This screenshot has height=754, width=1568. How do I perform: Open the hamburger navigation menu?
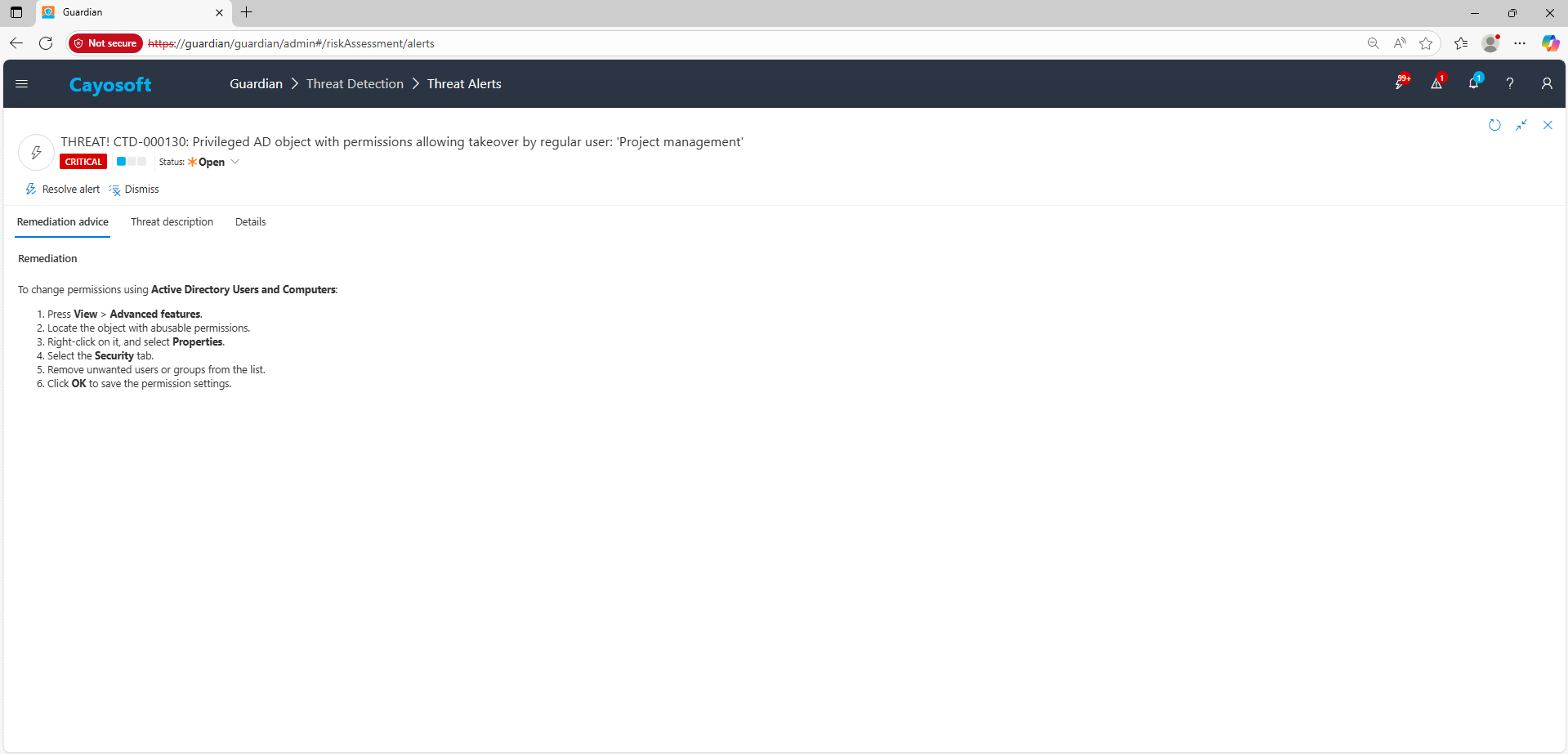point(22,83)
